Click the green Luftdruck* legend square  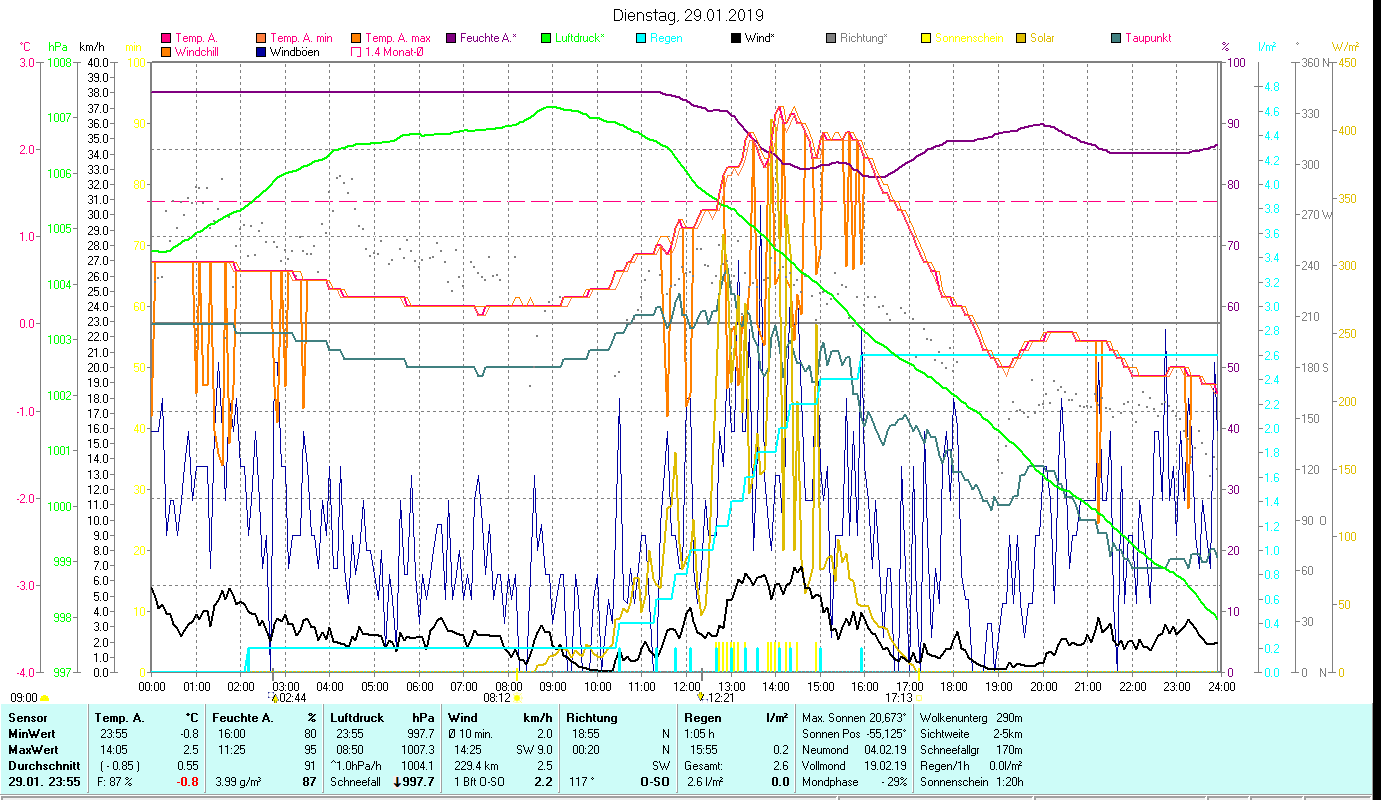pyautogui.click(x=546, y=39)
